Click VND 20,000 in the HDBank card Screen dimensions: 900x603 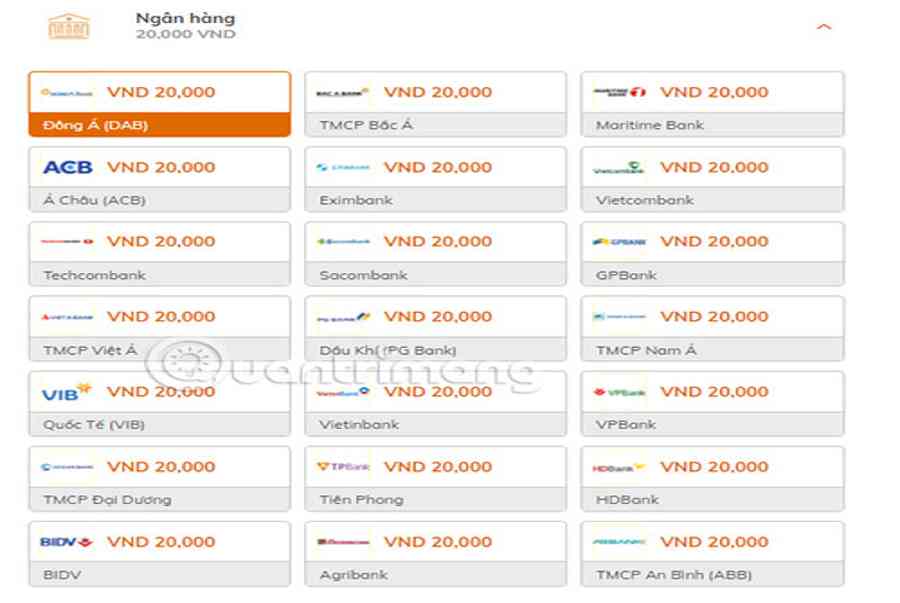[715, 467]
